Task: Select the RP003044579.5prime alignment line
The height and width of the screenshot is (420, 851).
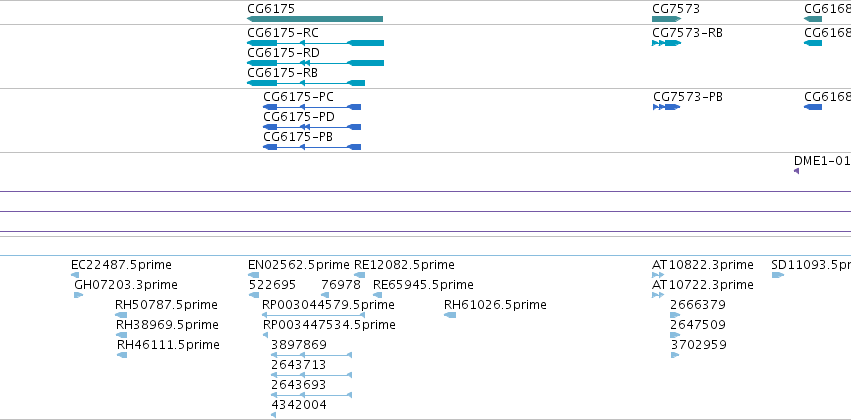Action: coord(314,315)
